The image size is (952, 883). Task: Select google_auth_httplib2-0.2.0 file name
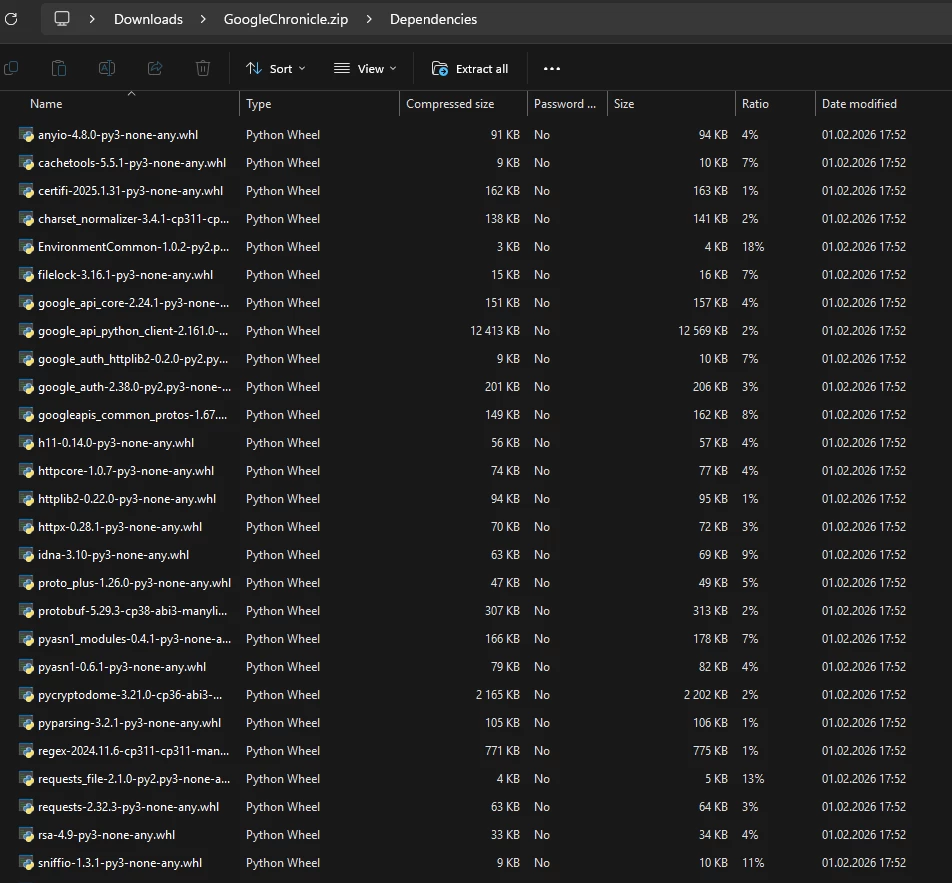[133, 359]
